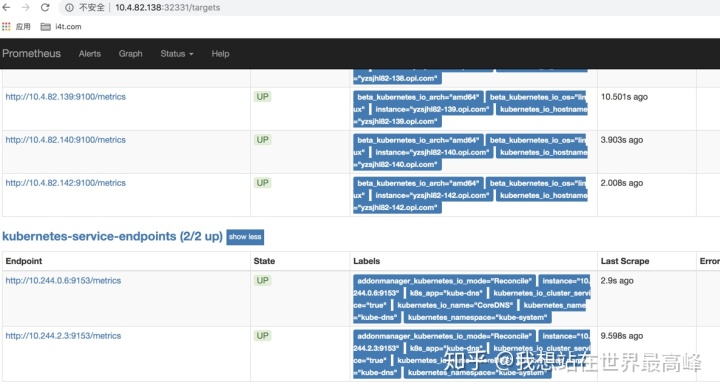Click the Prometheus brand link

31,53
